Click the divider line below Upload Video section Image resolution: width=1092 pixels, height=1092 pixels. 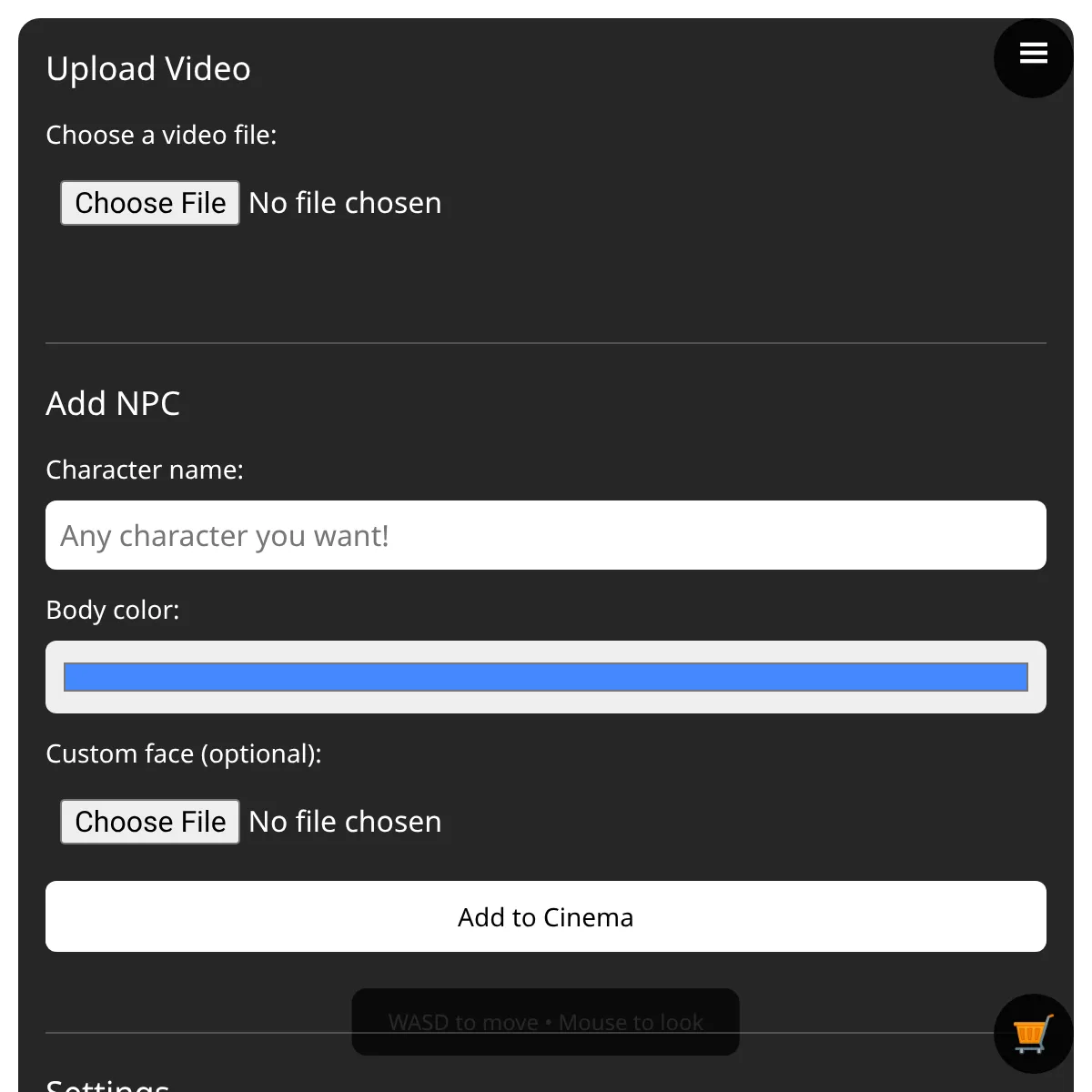(546, 343)
